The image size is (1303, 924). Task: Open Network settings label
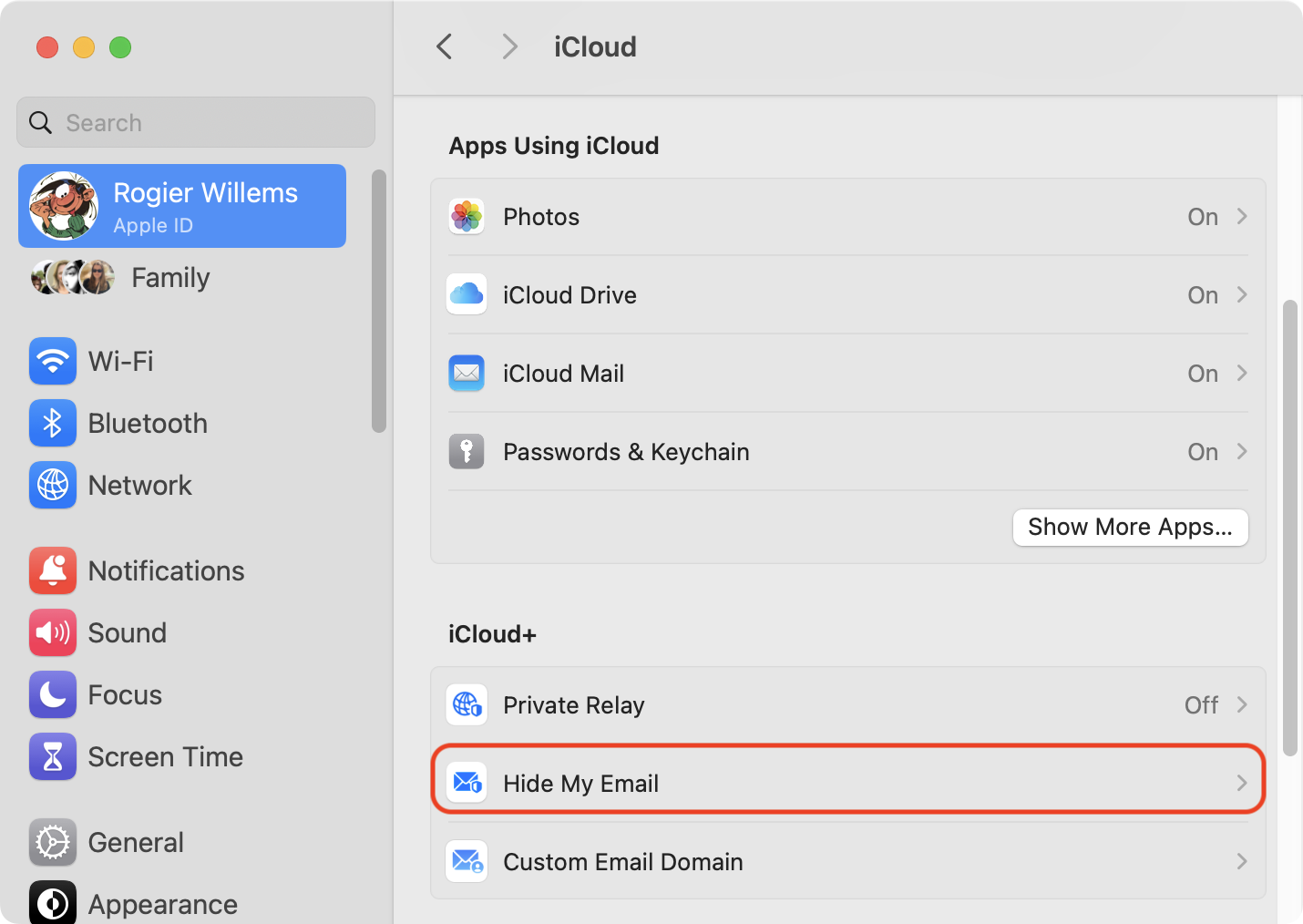pos(140,486)
